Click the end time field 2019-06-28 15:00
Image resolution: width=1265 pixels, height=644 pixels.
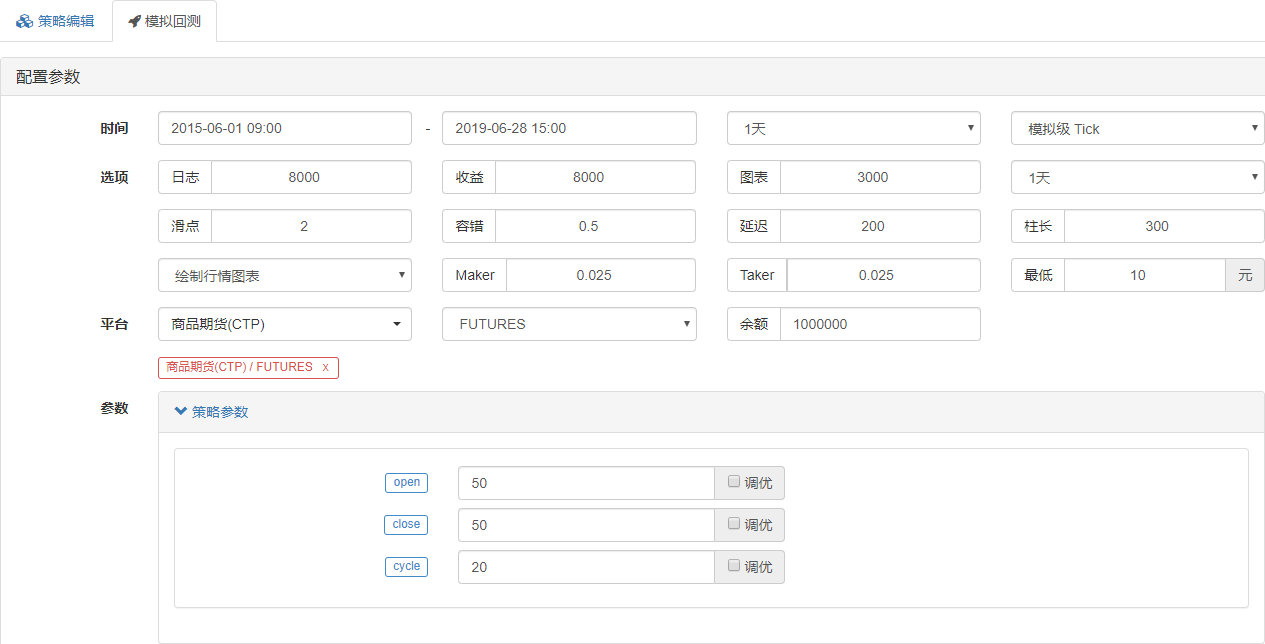click(569, 128)
